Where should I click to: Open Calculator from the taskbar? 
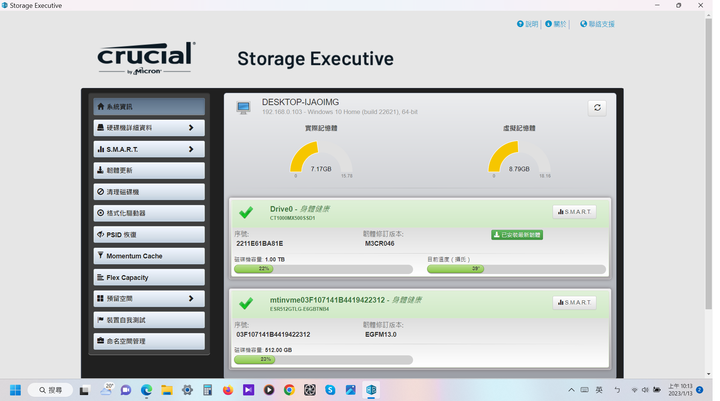[x=208, y=390]
